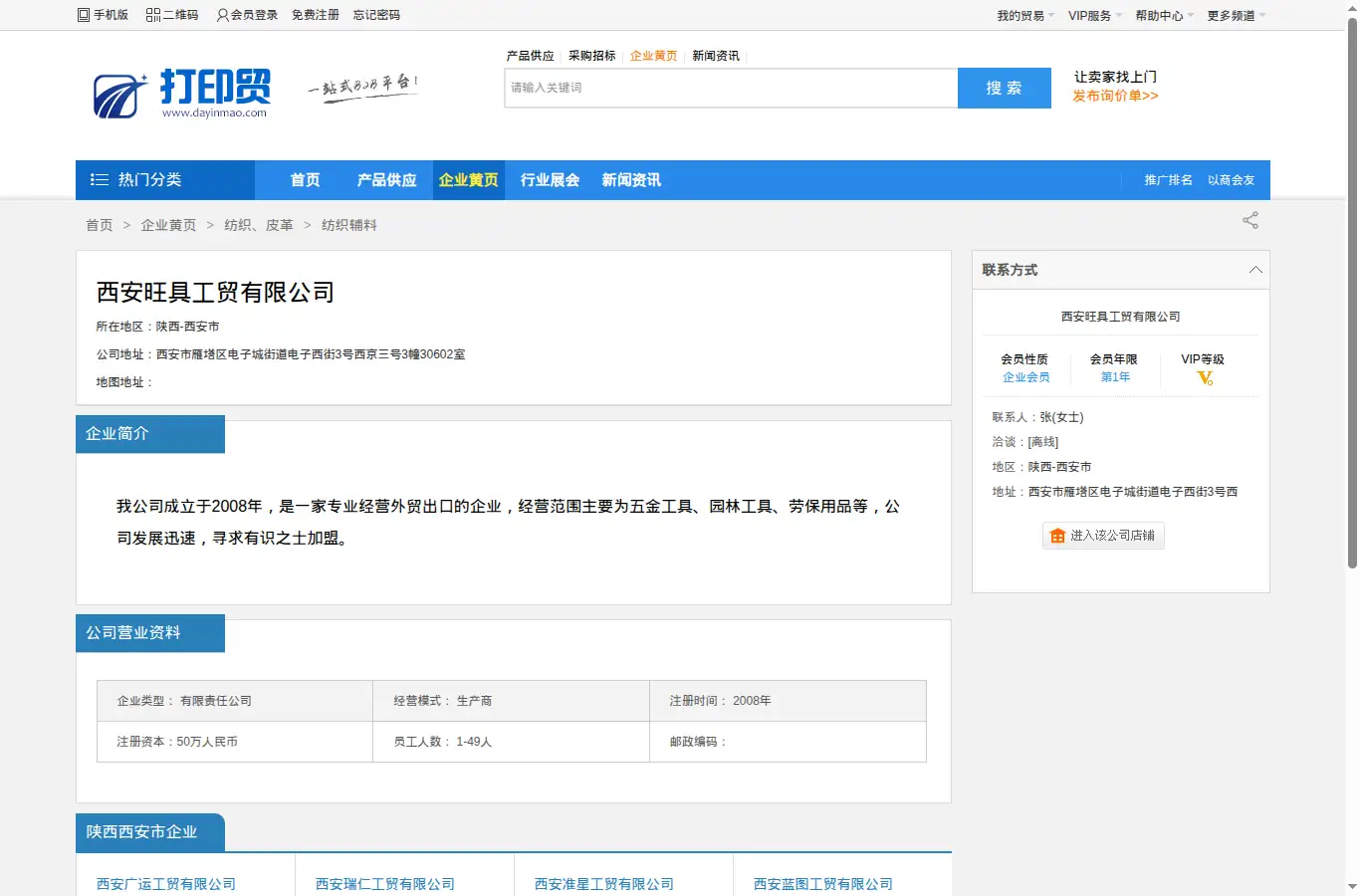Click the 第1年 membership year link
This screenshot has width=1360, height=896.
pos(1115,377)
